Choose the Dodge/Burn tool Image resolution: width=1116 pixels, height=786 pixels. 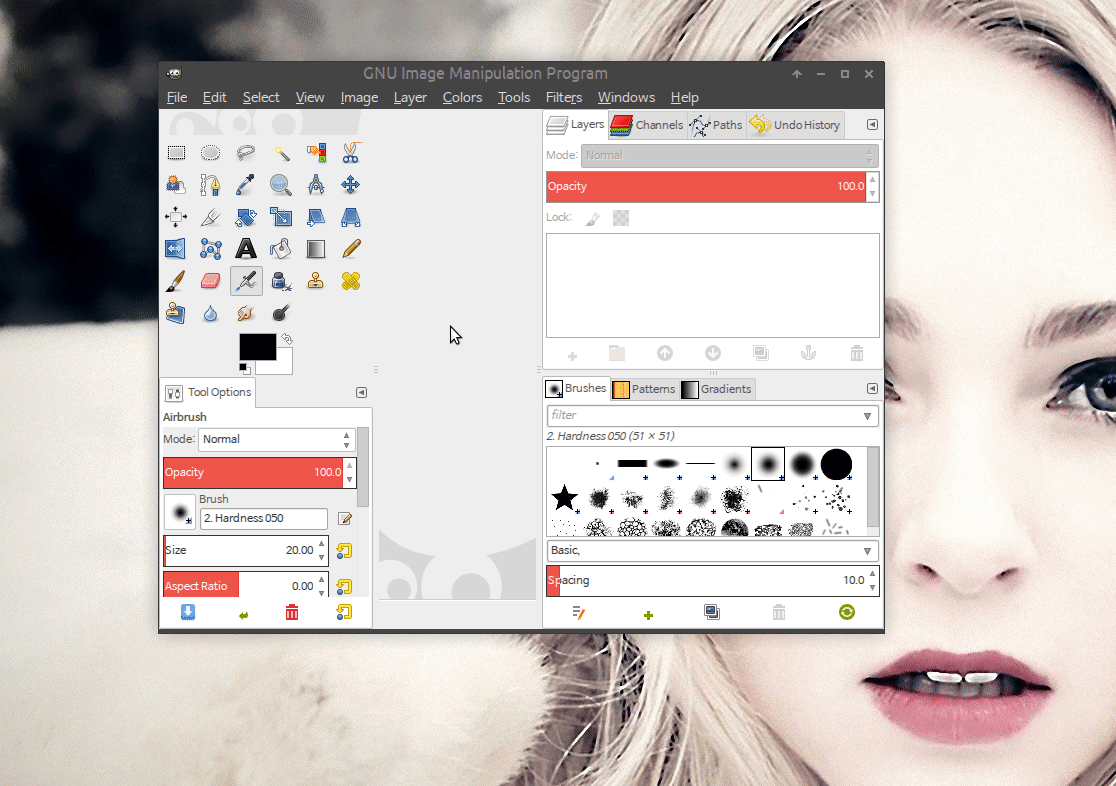281,313
